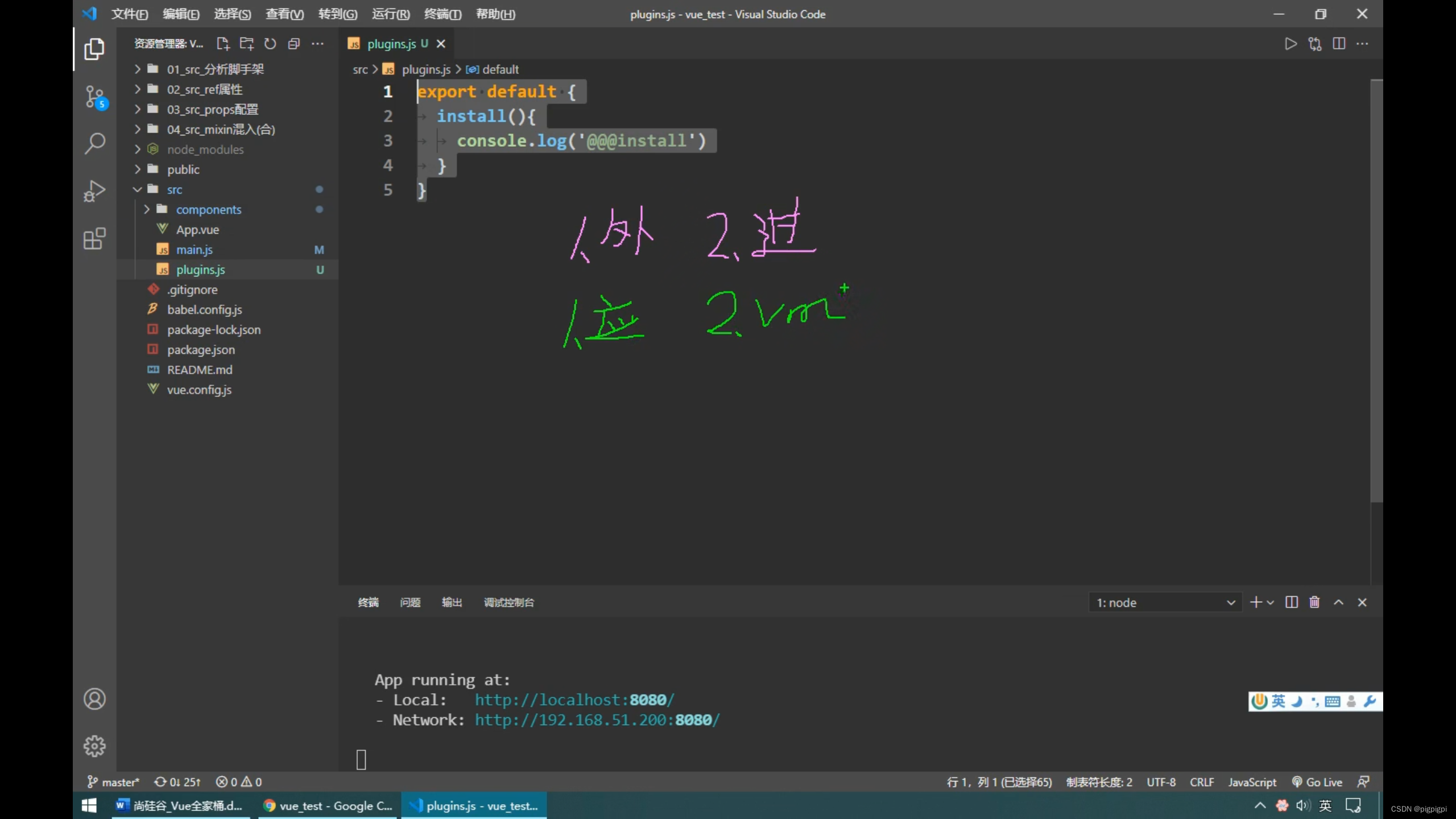Click New File icon in explorer header
The width and height of the screenshot is (1456, 819).
pyautogui.click(x=223, y=44)
